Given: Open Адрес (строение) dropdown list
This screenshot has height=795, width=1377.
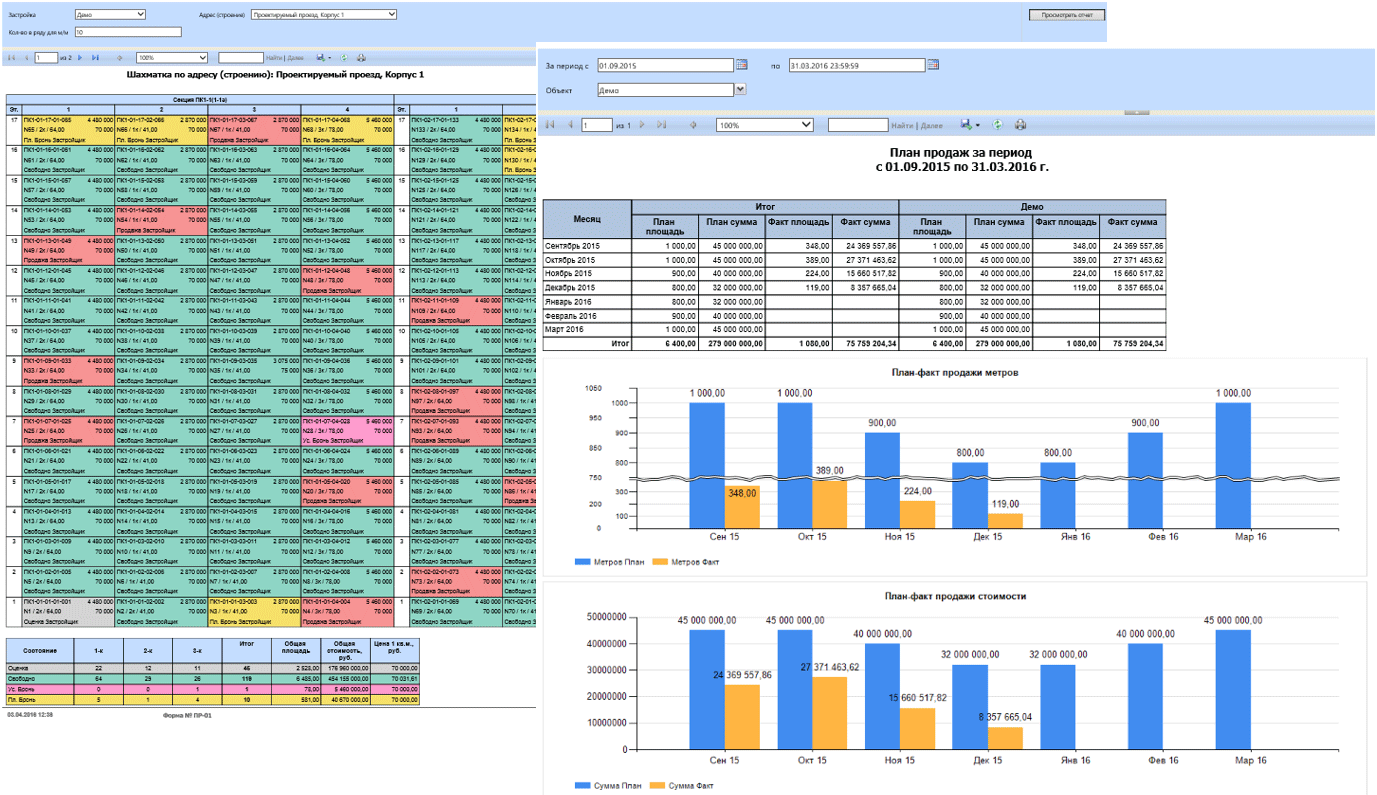Looking at the screenshot, I should 391,15.
